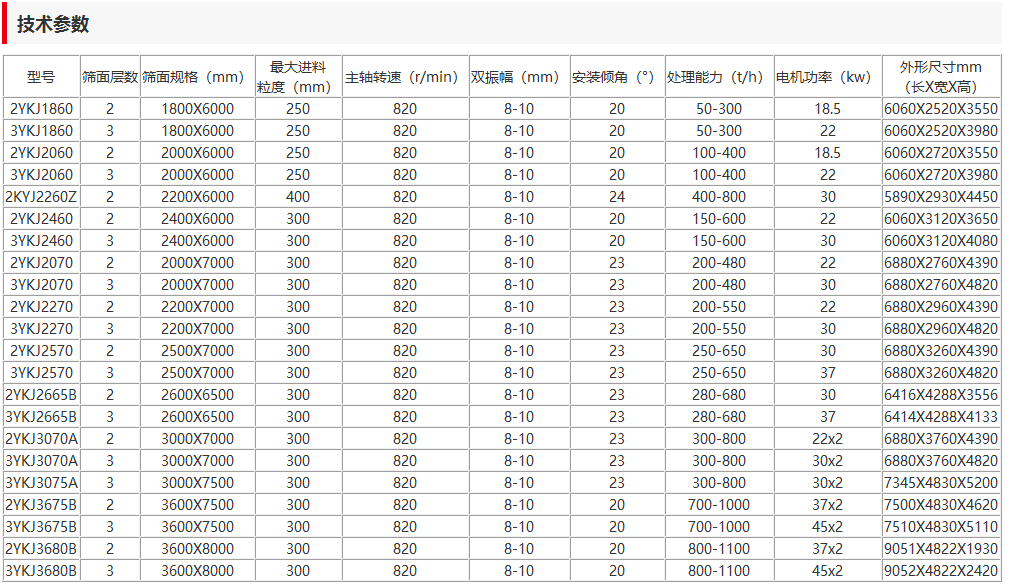Select model cell 2YKJ1860
This screenshot has width=1009, height=586.
click(x=41, y=109)
